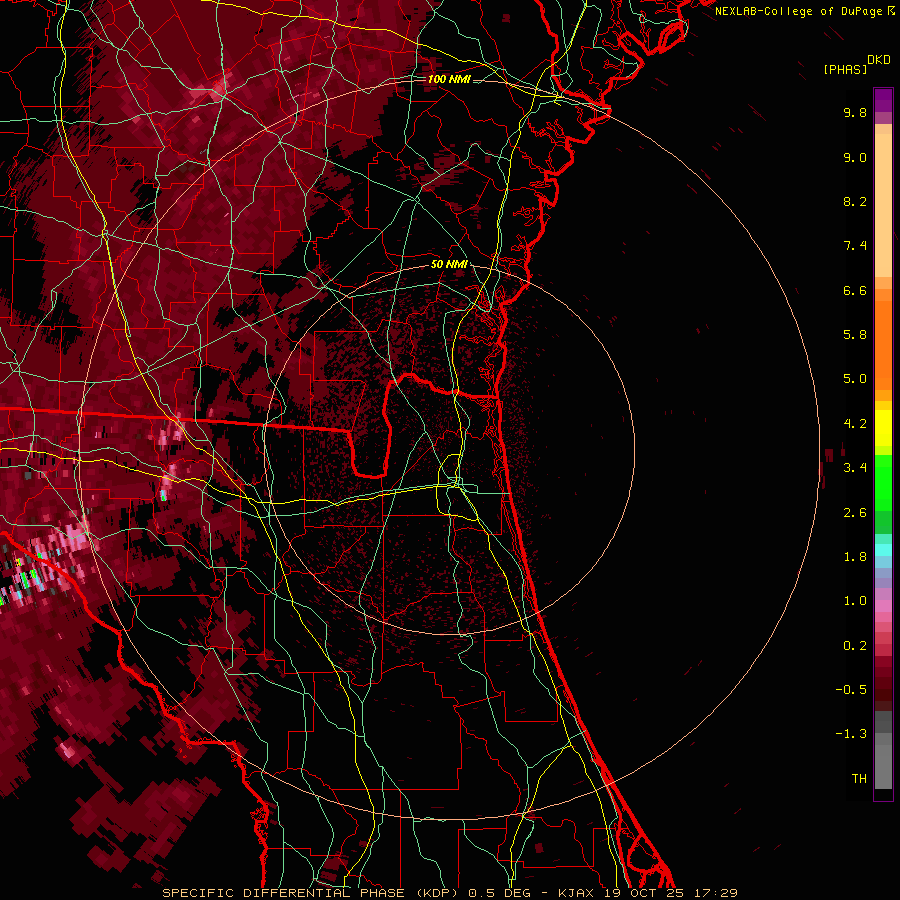Select the 5.8 scale value
The image size is (900, 900).
pyautogui.click(x=855, y=335)
